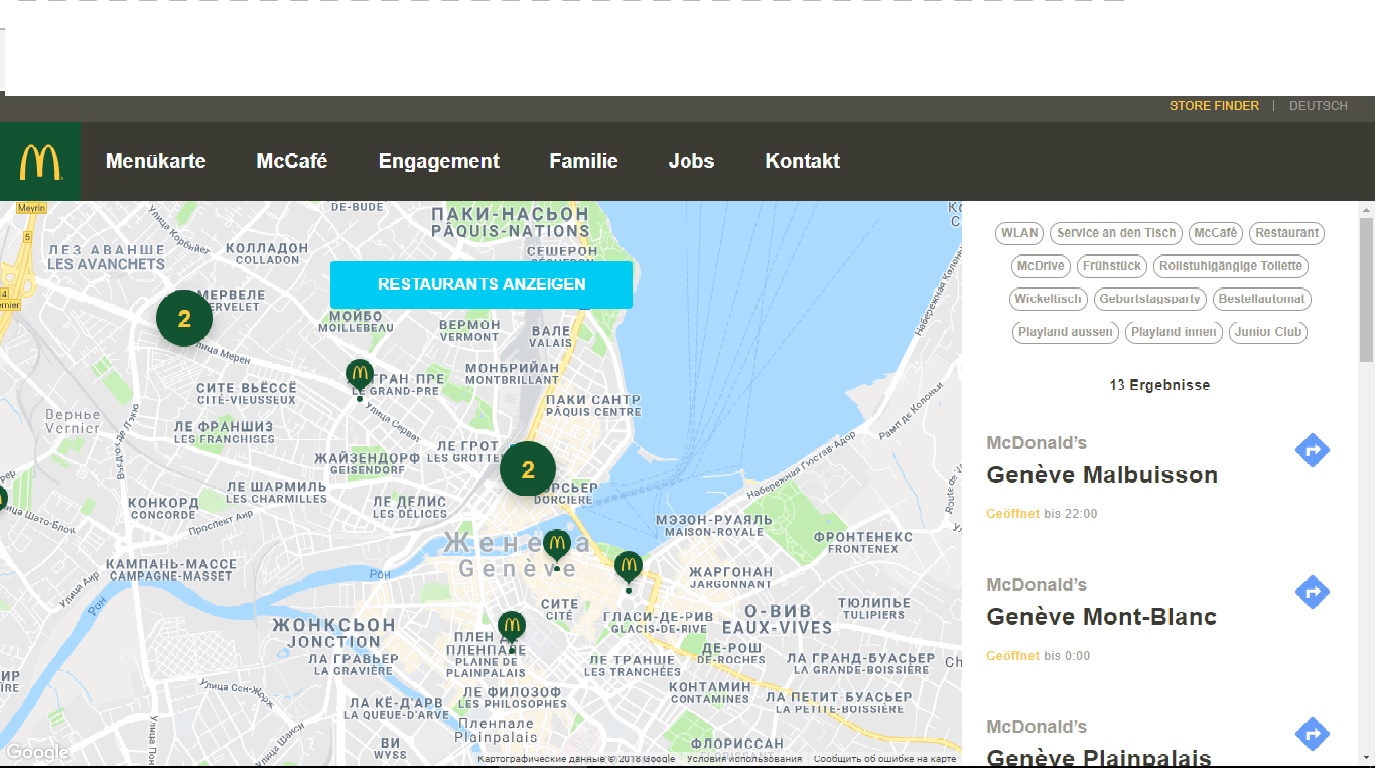Open the Kontakt menu item
Screen dimensions: 1380x784
(802, 161)
